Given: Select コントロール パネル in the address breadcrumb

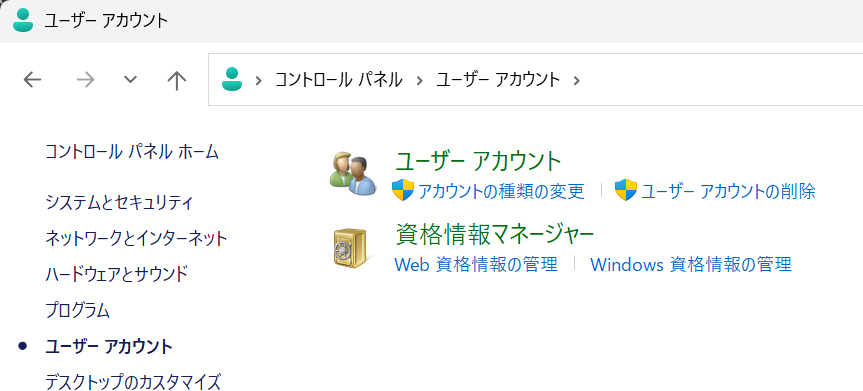Looking at the screenshot, I should pyautogui.click(x=338, y=80).
